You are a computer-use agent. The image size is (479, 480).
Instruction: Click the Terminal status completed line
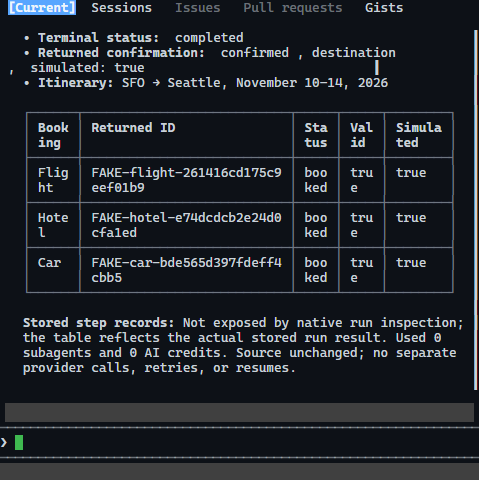click(x=134, y=38)
